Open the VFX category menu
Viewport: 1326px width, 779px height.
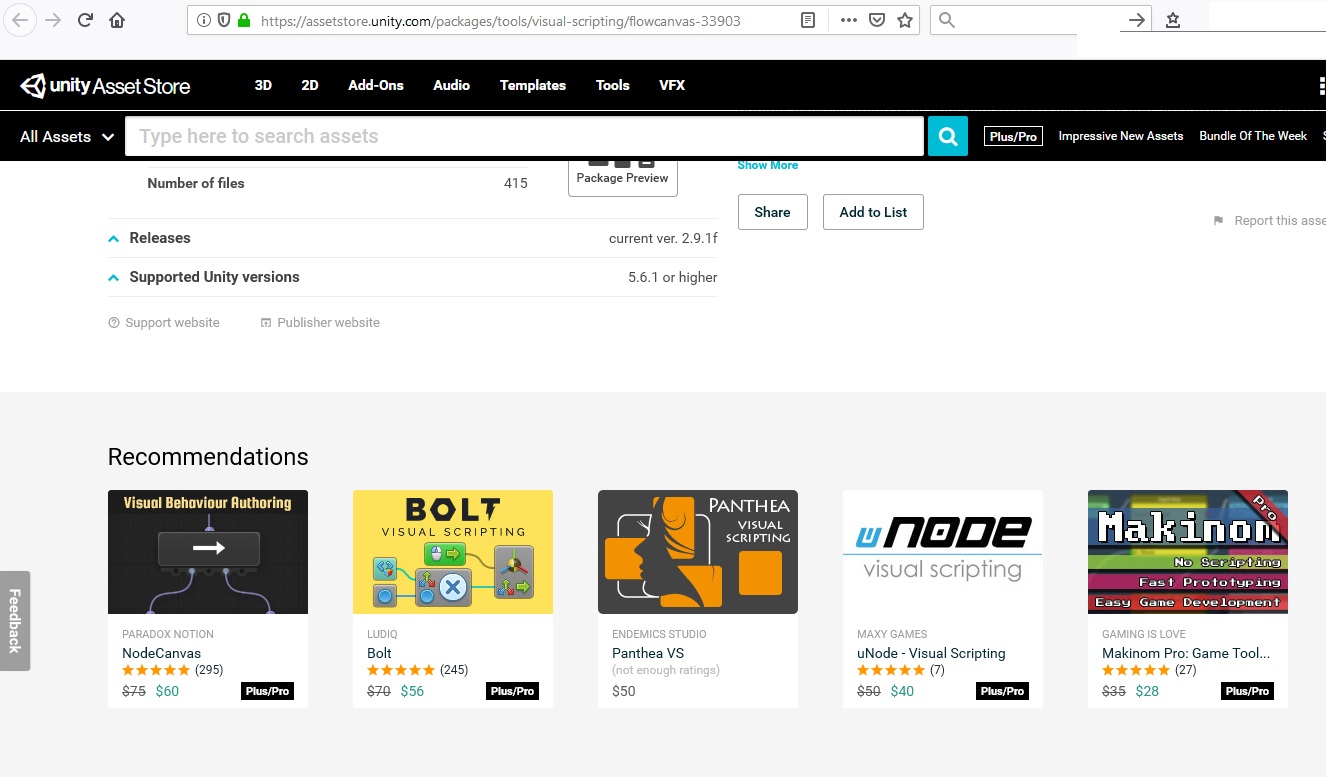point(672,86)
